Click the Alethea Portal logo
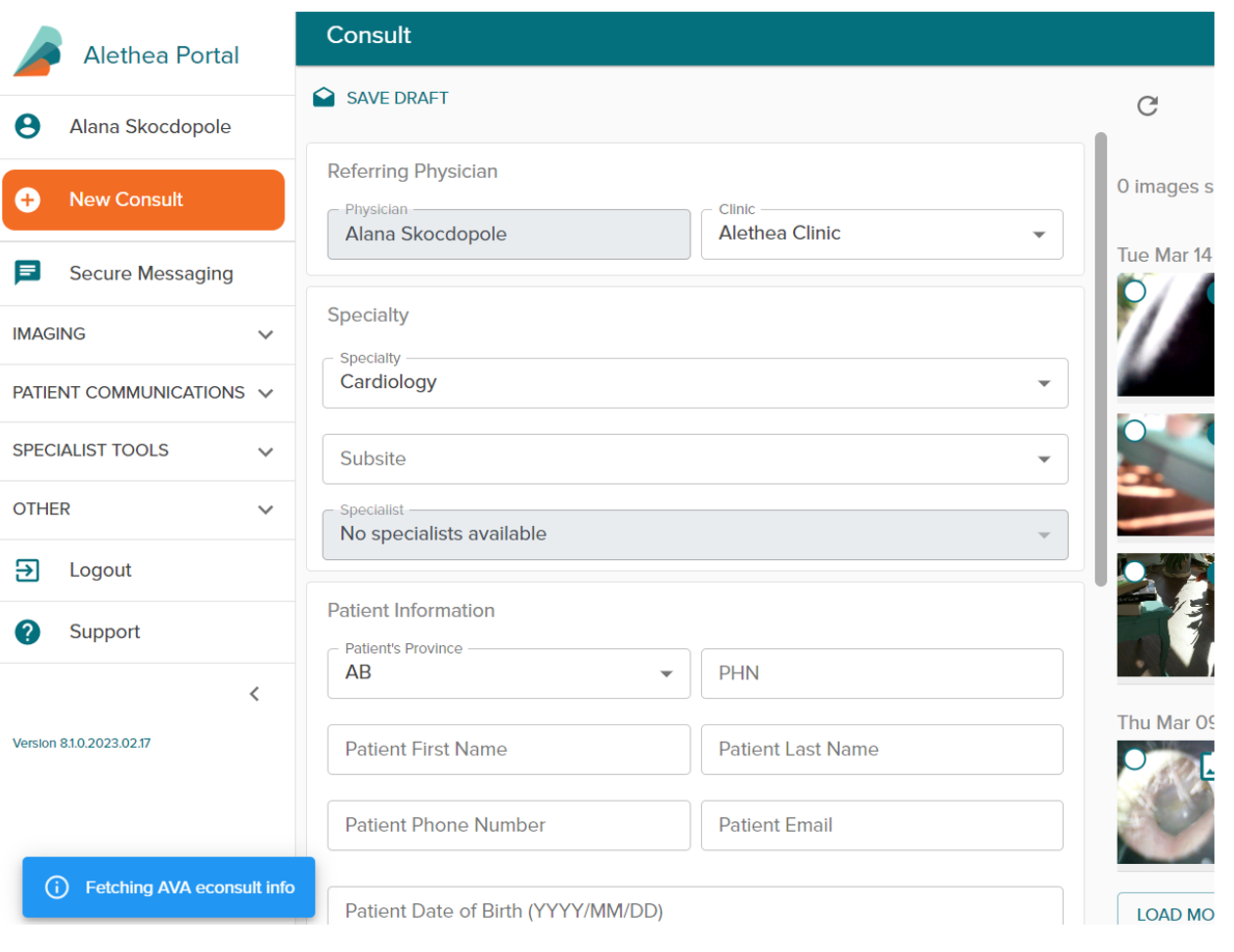 39,51
